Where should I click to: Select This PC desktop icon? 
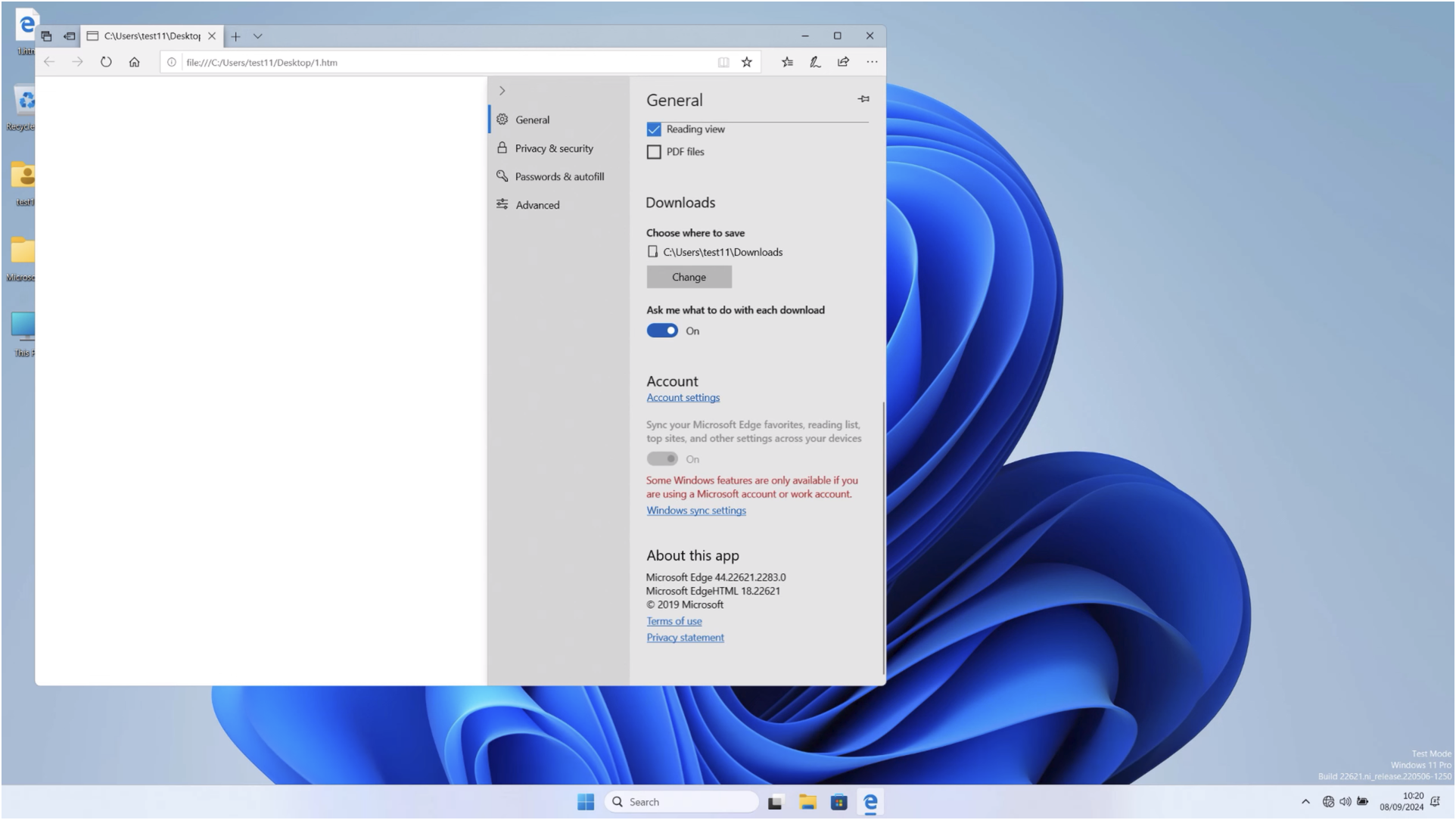click(24, 334)
